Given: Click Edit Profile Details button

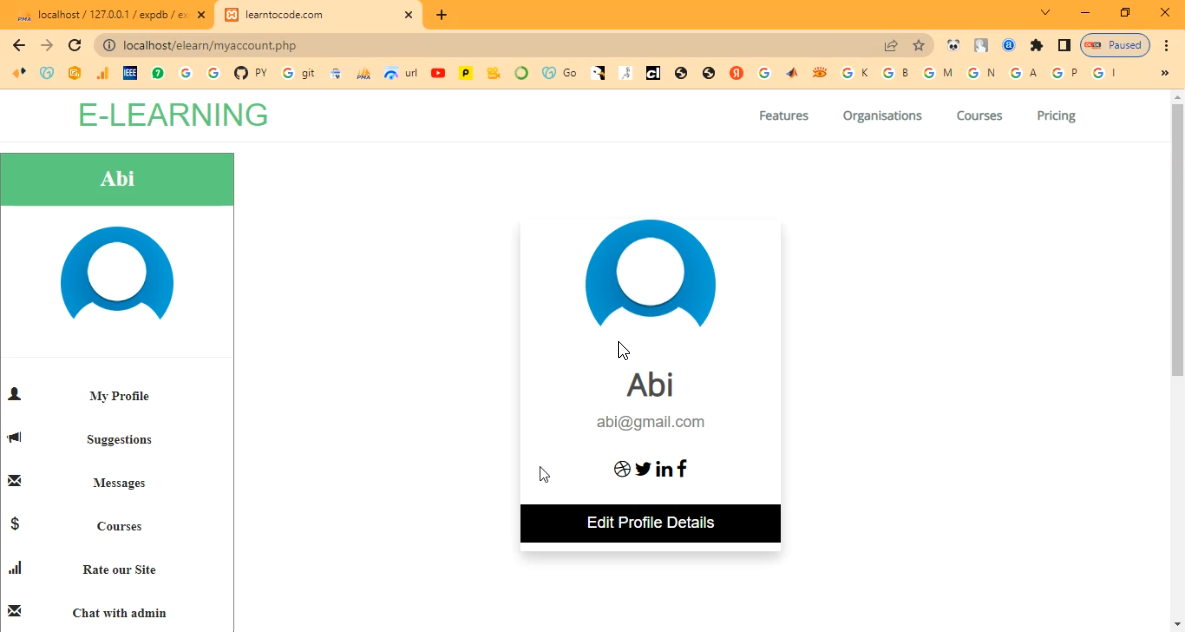Looking at the screenshot, I should click(x=650, y=523).
